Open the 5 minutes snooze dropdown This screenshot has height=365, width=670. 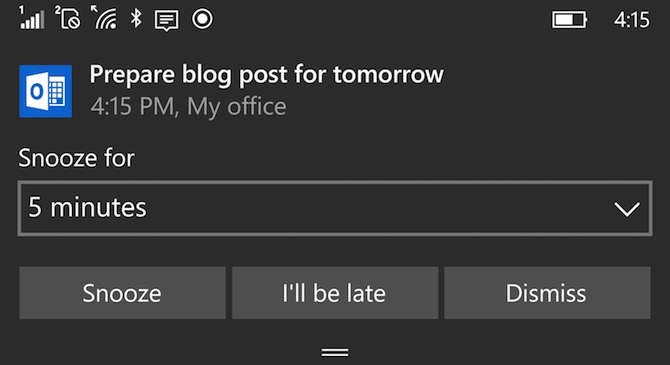tap(335, 208)
